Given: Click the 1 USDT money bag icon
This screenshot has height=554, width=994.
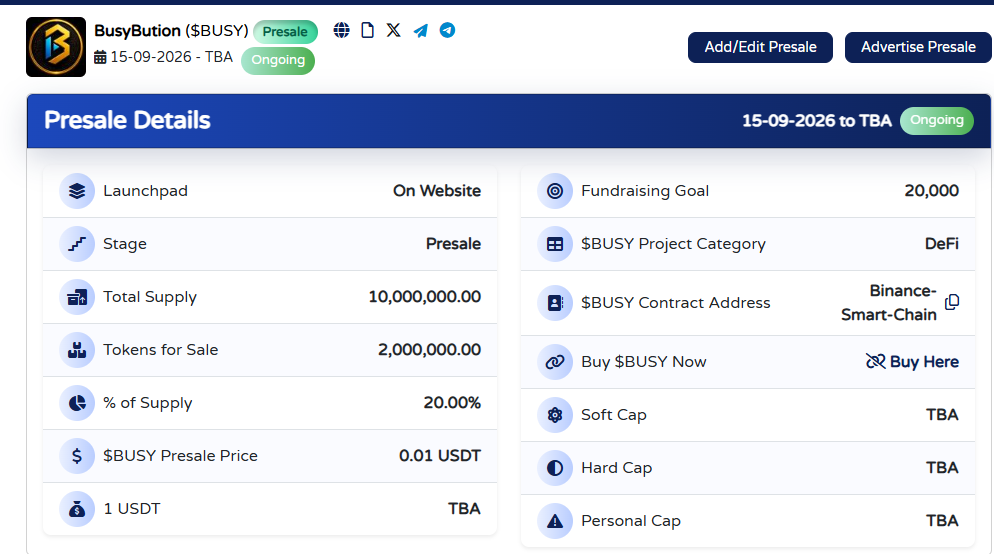Looking at the screenshot, I should [x=77, y=509].
